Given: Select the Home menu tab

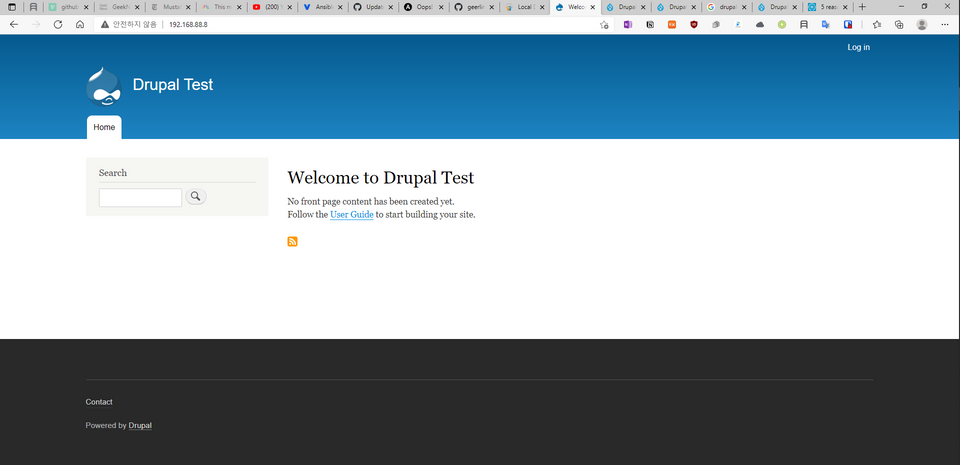Looking at the screenshot, I should [104, 127].
